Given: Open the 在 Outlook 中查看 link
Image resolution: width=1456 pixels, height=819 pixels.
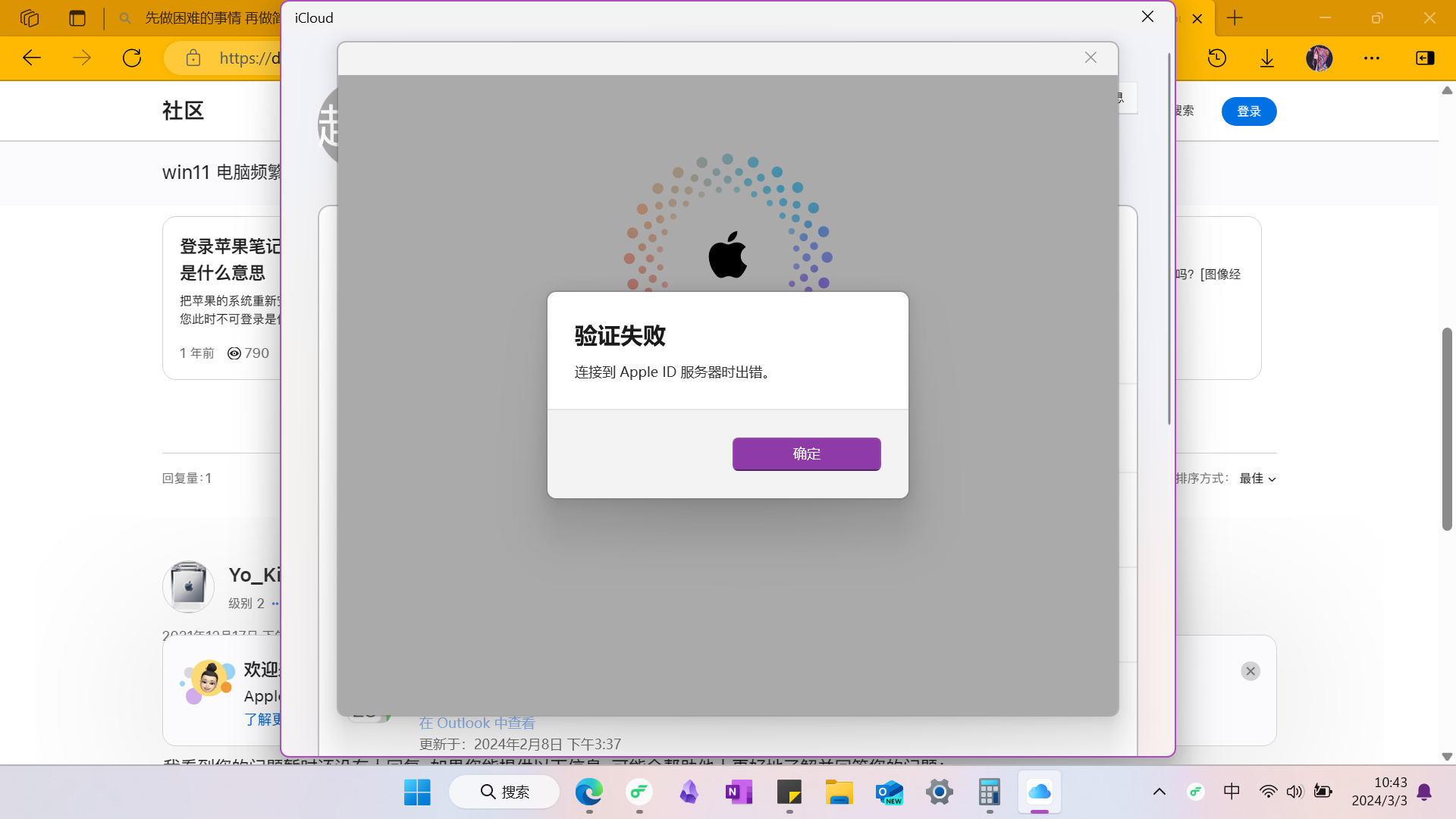Looking at the screenshot, I should (477, 723).
